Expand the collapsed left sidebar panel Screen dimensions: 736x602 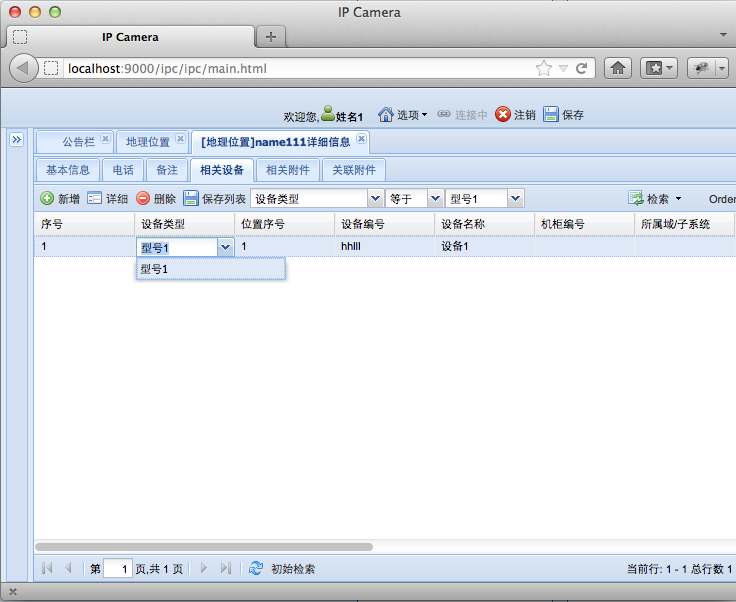[16, 141]
